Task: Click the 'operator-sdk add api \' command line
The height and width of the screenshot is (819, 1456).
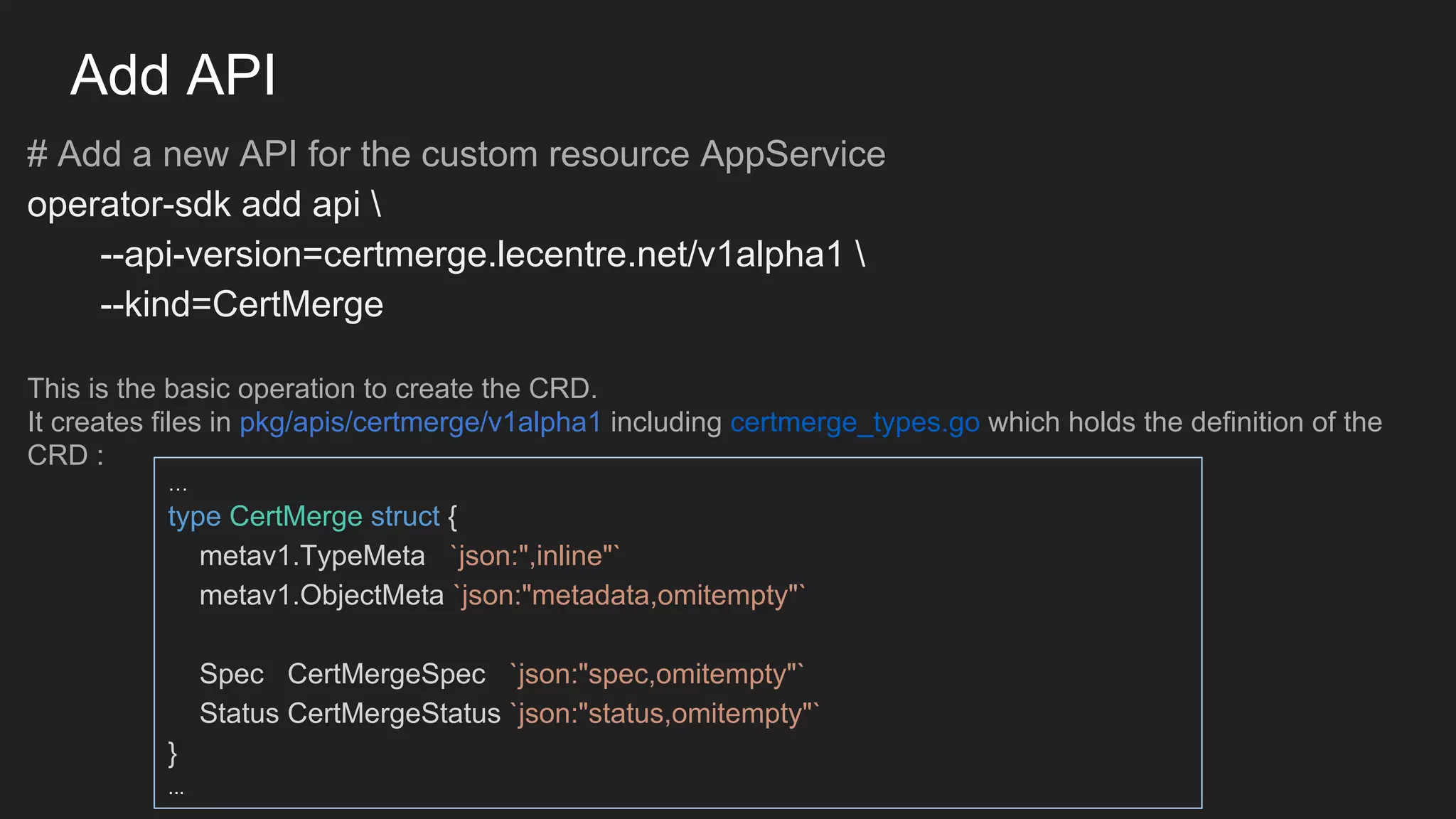Action: (204, 205)
